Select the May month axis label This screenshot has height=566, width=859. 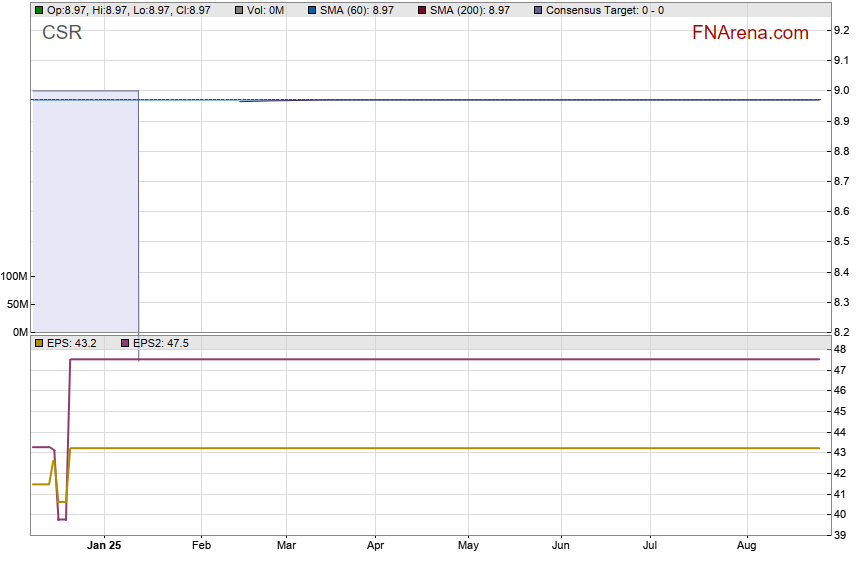pyautogui.click(x=468, y=546)
